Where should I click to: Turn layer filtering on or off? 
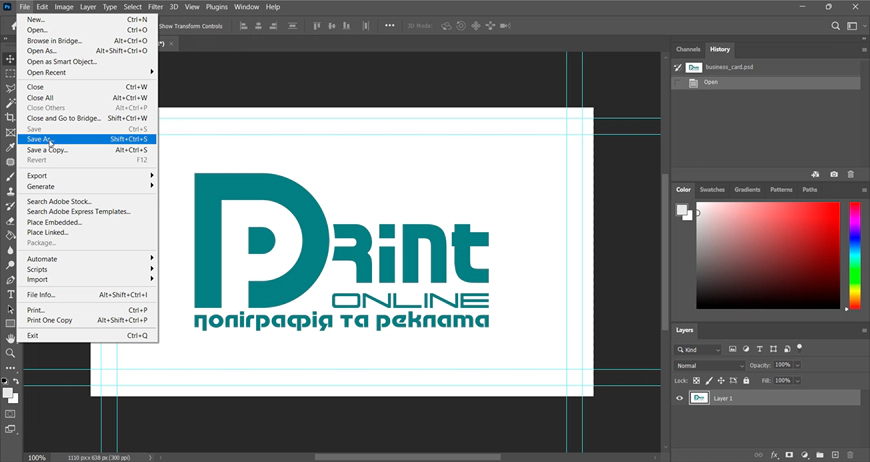pyautogui.click(x=800, y=348)
